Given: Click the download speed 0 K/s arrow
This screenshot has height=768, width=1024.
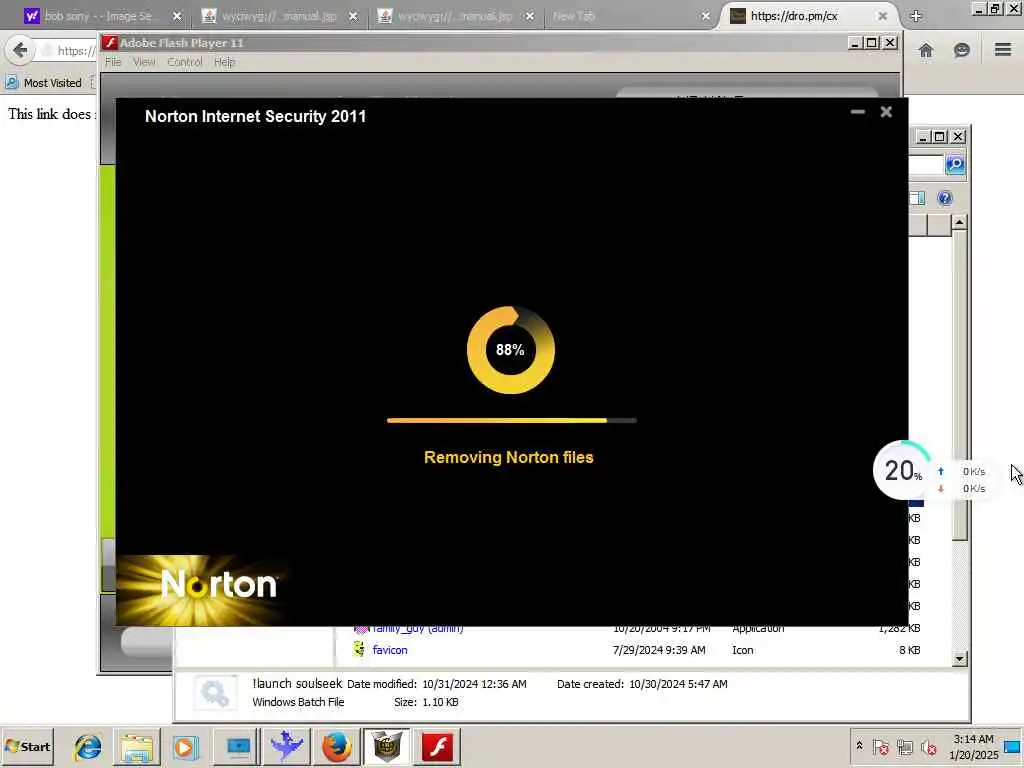Looking at the screenshot, I should [940, 488].
